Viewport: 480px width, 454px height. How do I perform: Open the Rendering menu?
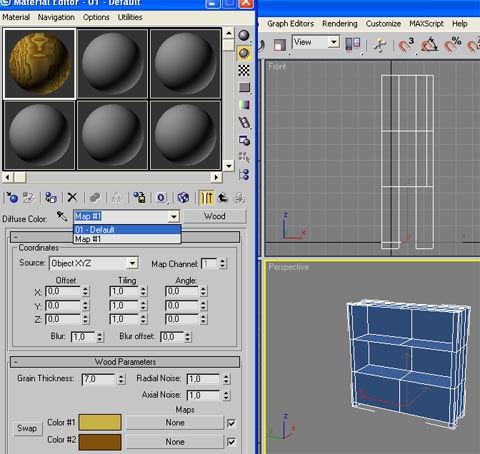pos(339,24)
